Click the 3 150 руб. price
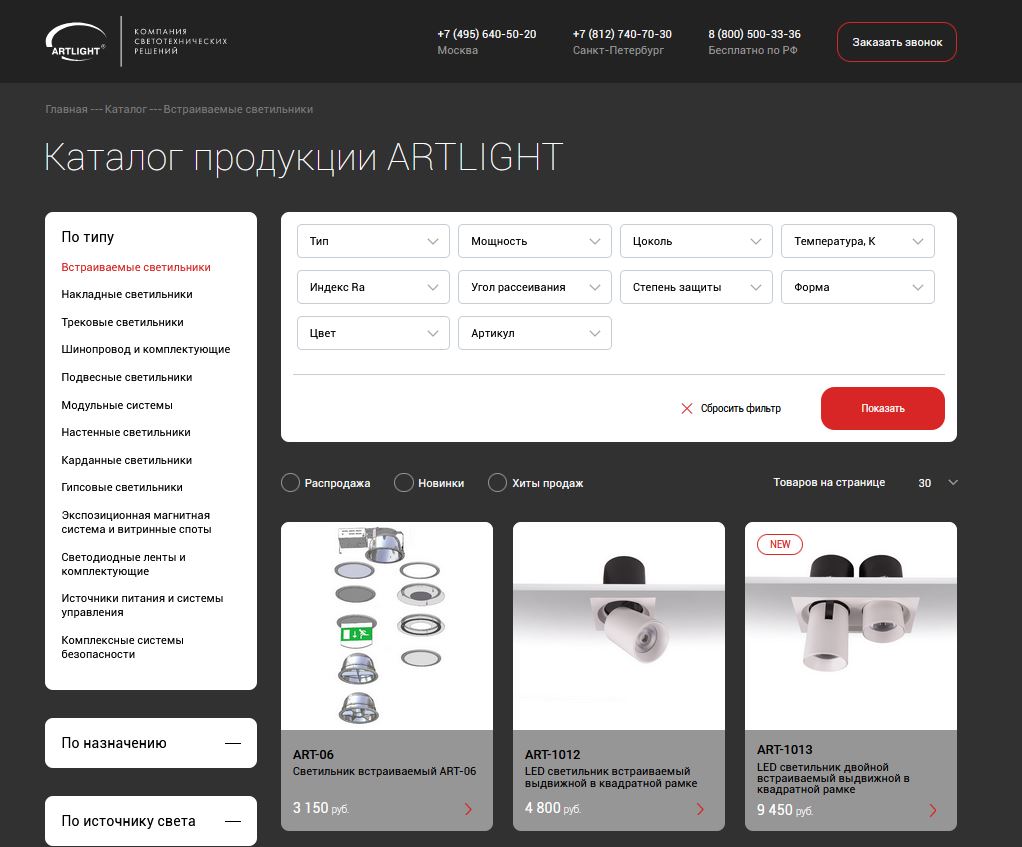Screen dimensions: 1022x847 [321, 808]
